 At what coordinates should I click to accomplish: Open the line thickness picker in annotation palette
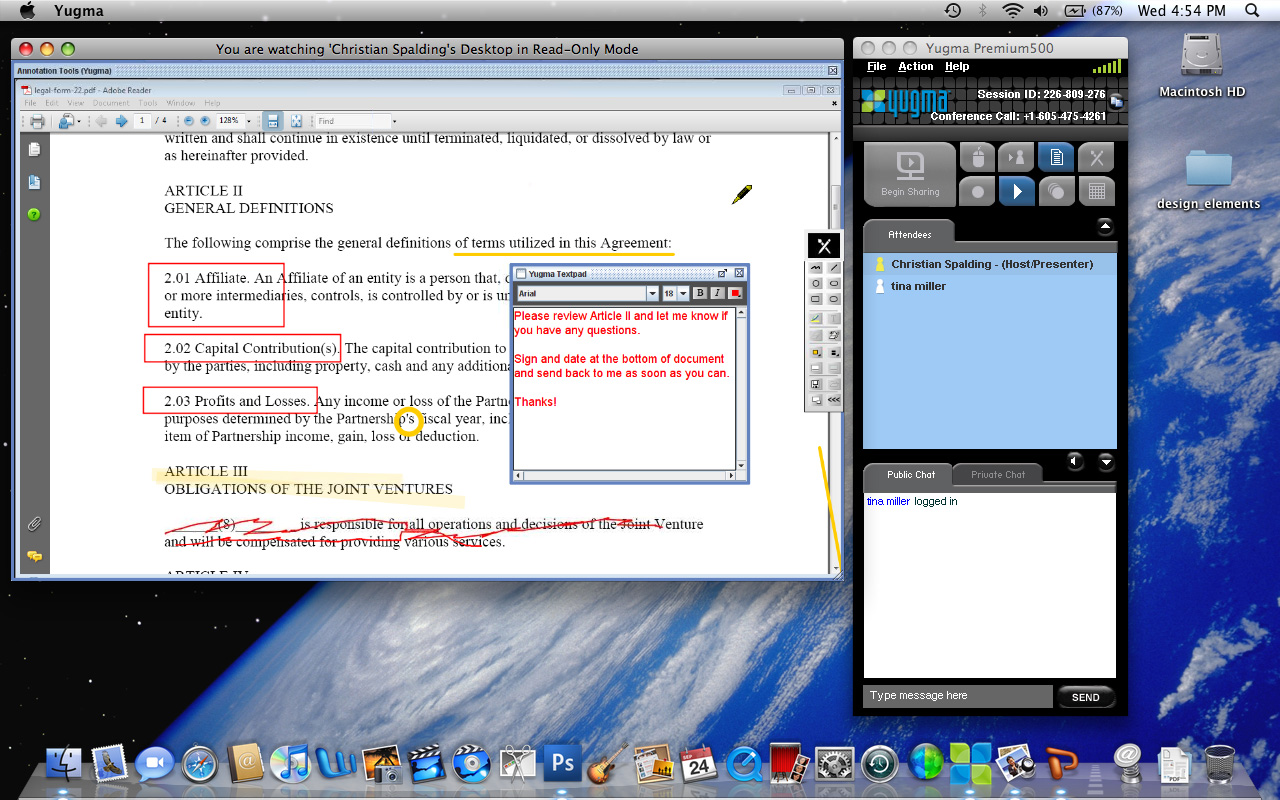click(834, 352)
